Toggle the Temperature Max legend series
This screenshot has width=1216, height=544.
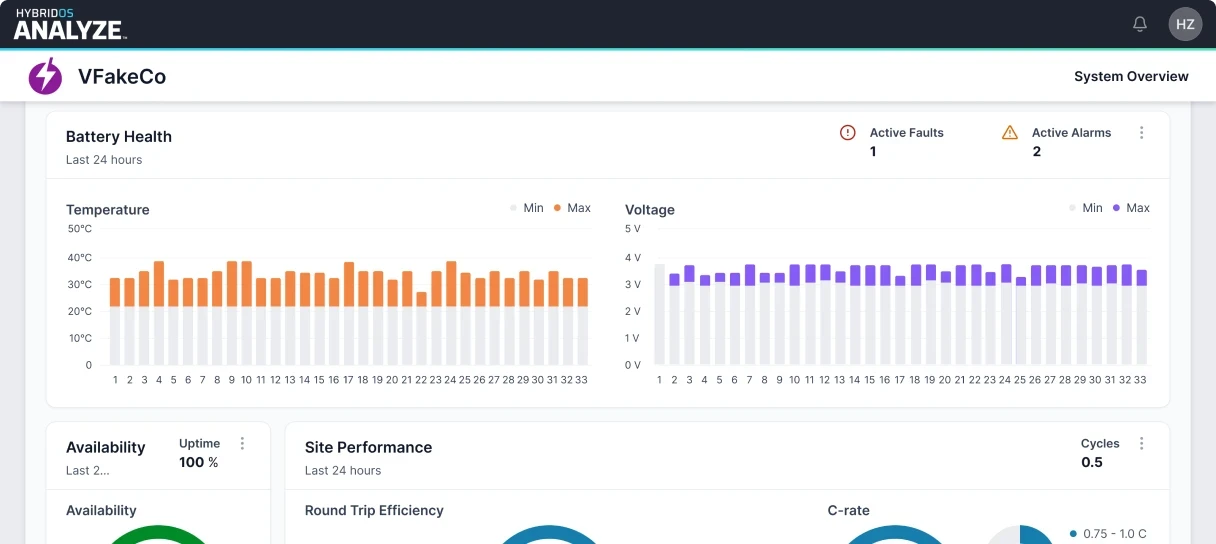click(572, 208)
